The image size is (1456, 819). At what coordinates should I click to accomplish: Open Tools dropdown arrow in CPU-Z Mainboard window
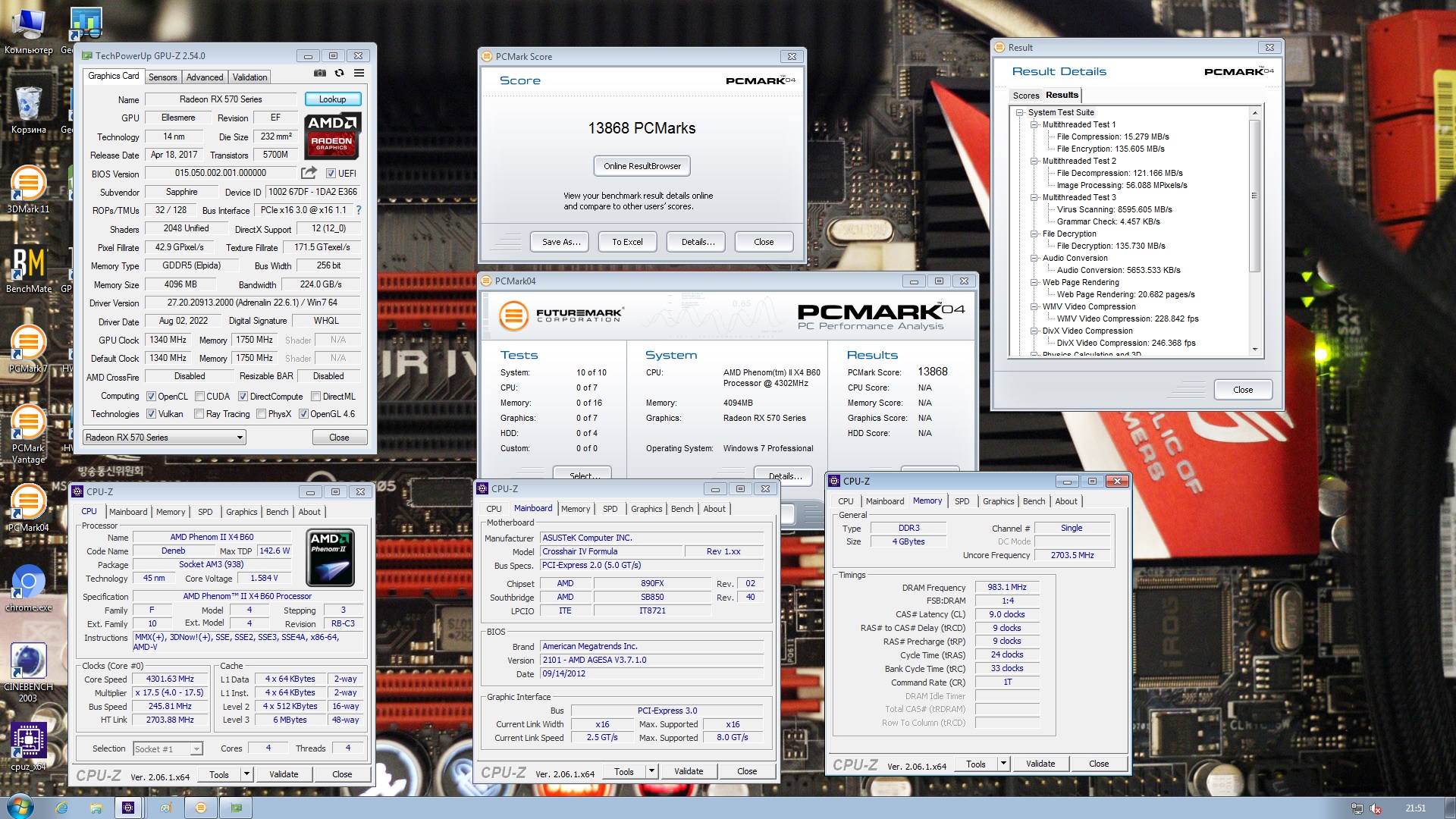point(651,771)
